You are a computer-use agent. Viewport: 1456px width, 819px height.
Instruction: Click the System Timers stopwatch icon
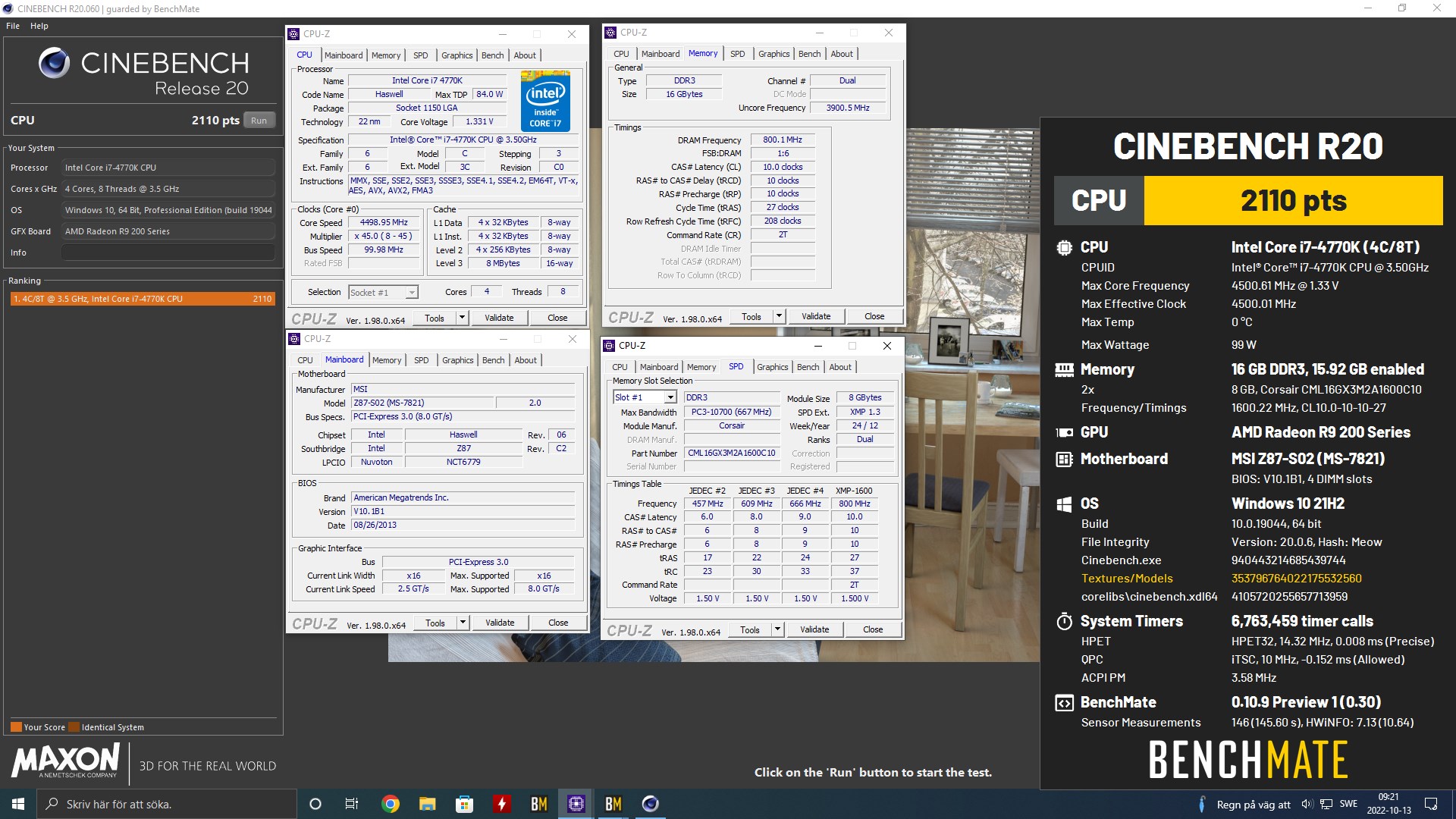[x=1064, y=621]
